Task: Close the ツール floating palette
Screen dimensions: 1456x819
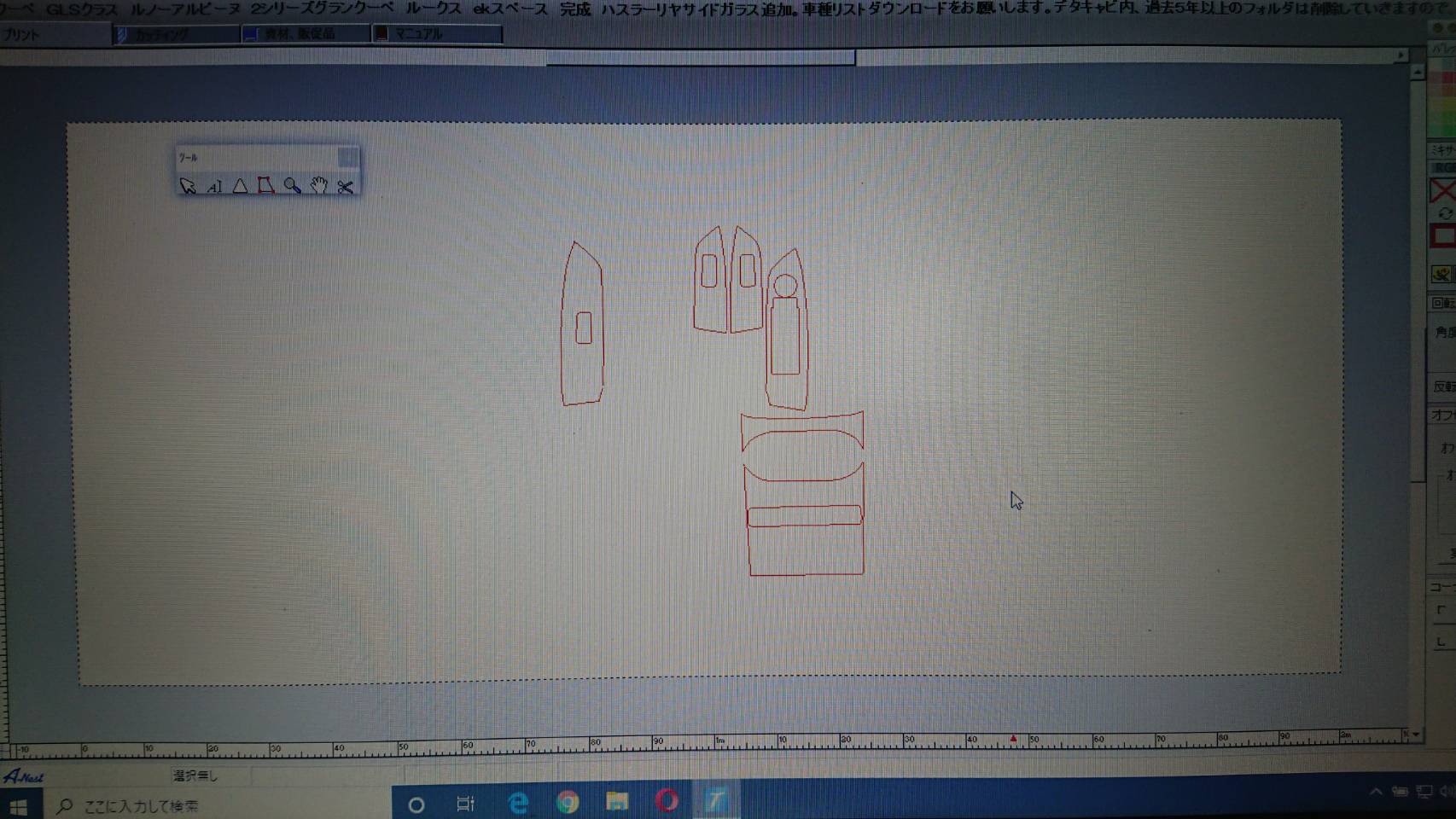Action: coord(347,157)
